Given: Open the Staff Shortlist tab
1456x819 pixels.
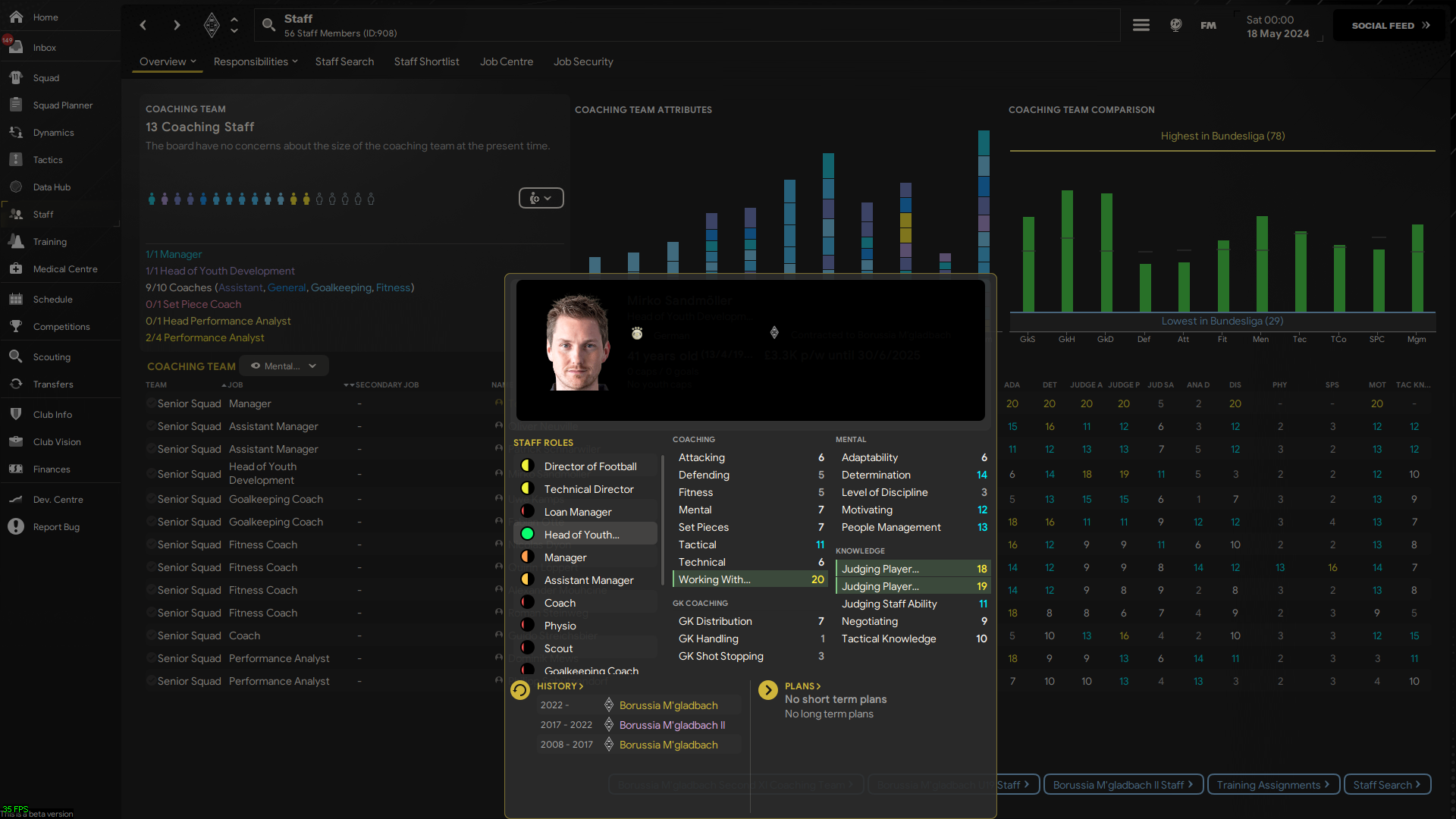Looking at the screenshot, I should pos(426,61).
